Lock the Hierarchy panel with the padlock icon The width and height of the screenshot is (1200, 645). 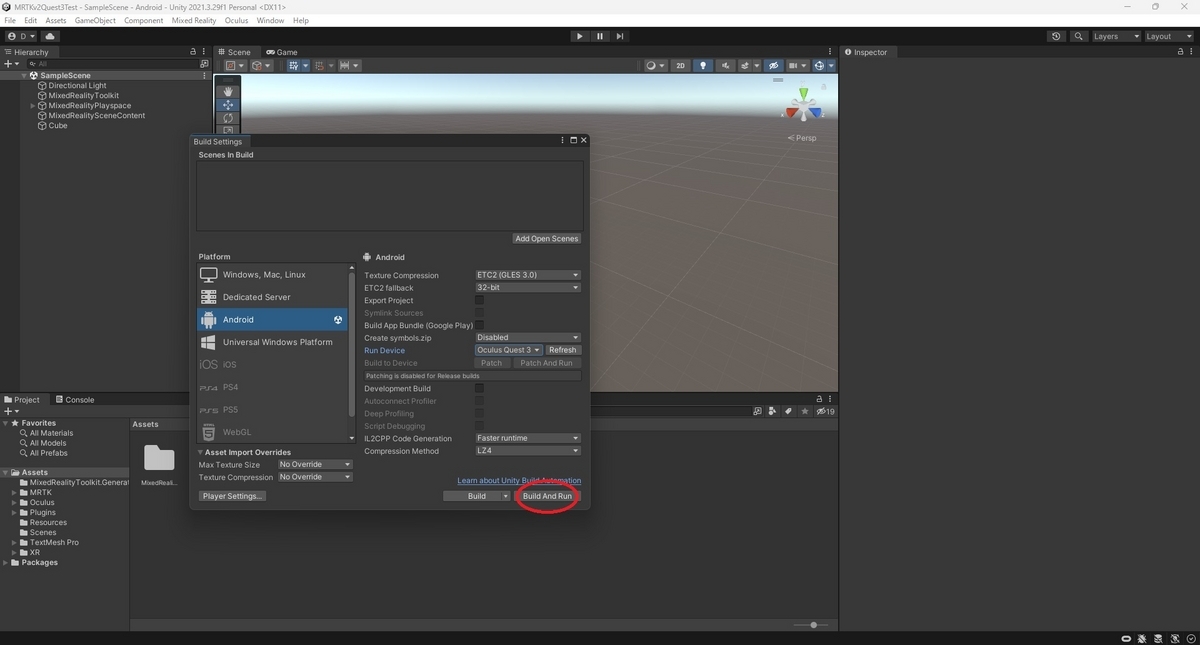click(x=194, y=52)
